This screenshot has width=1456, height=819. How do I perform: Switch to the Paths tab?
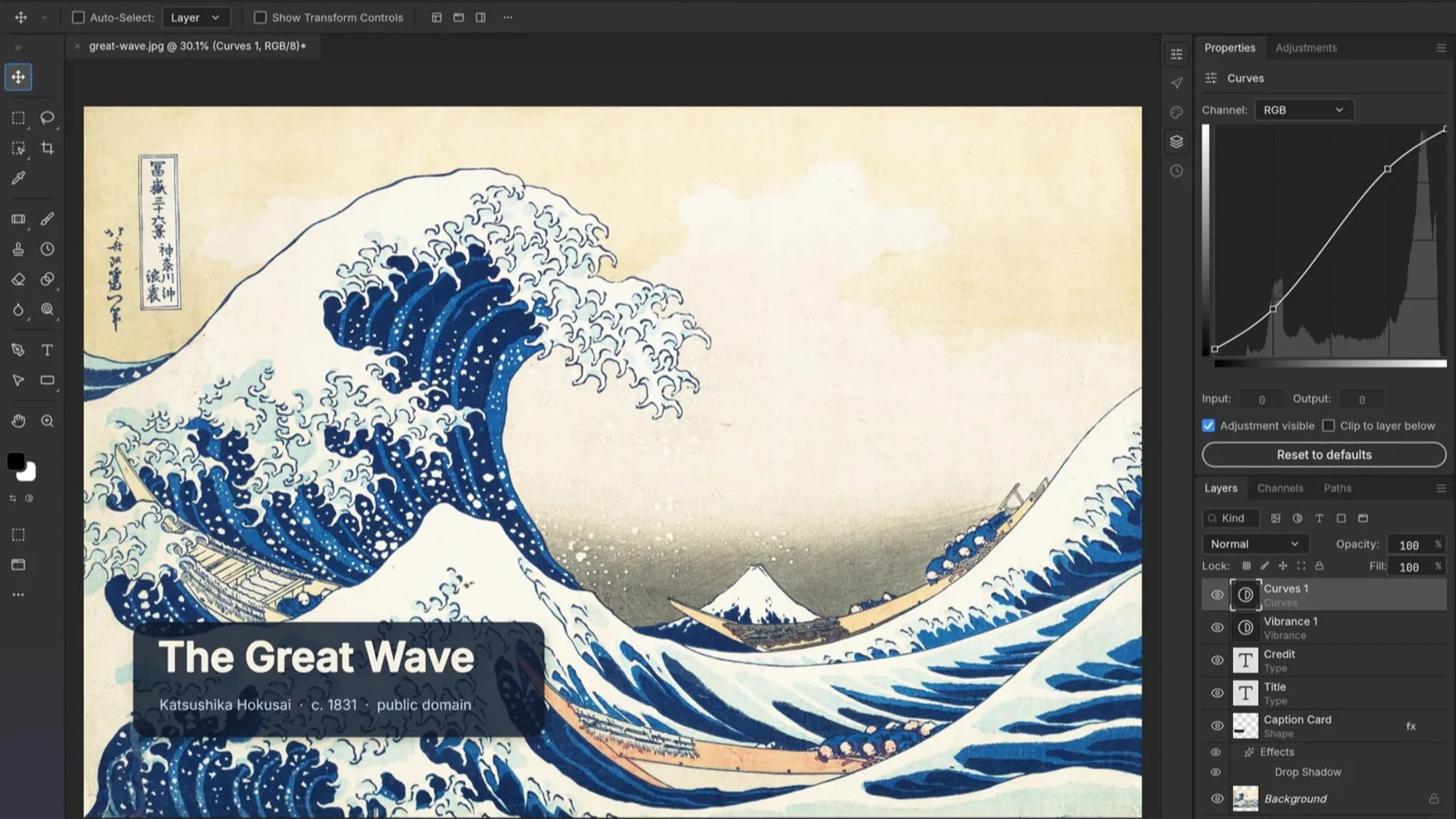pos(1337,488)
